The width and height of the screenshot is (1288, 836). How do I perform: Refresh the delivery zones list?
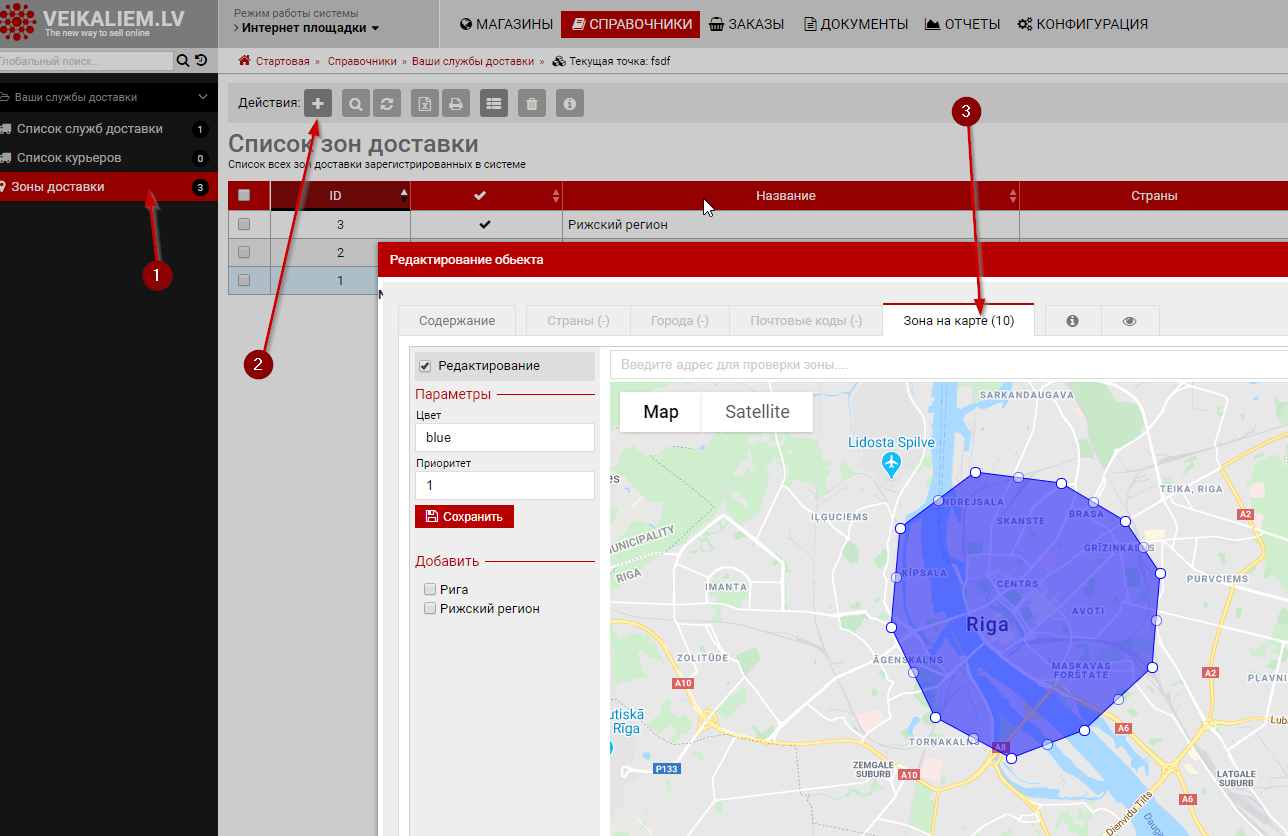[386, 103]
